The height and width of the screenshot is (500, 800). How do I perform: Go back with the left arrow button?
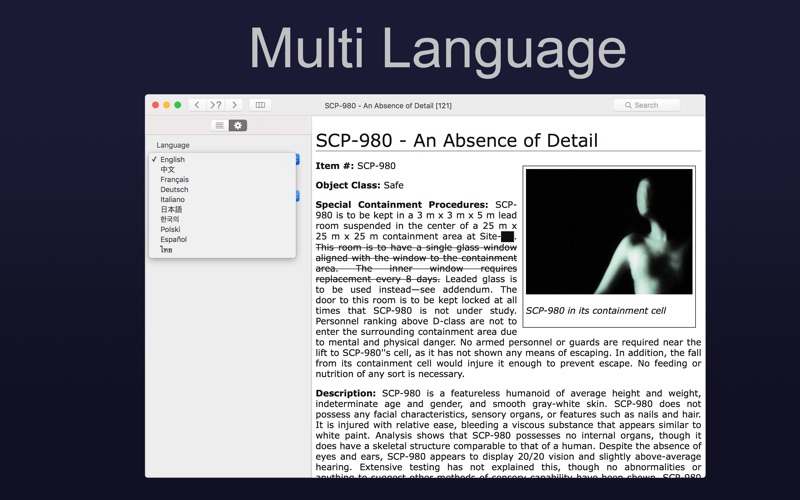197,105
